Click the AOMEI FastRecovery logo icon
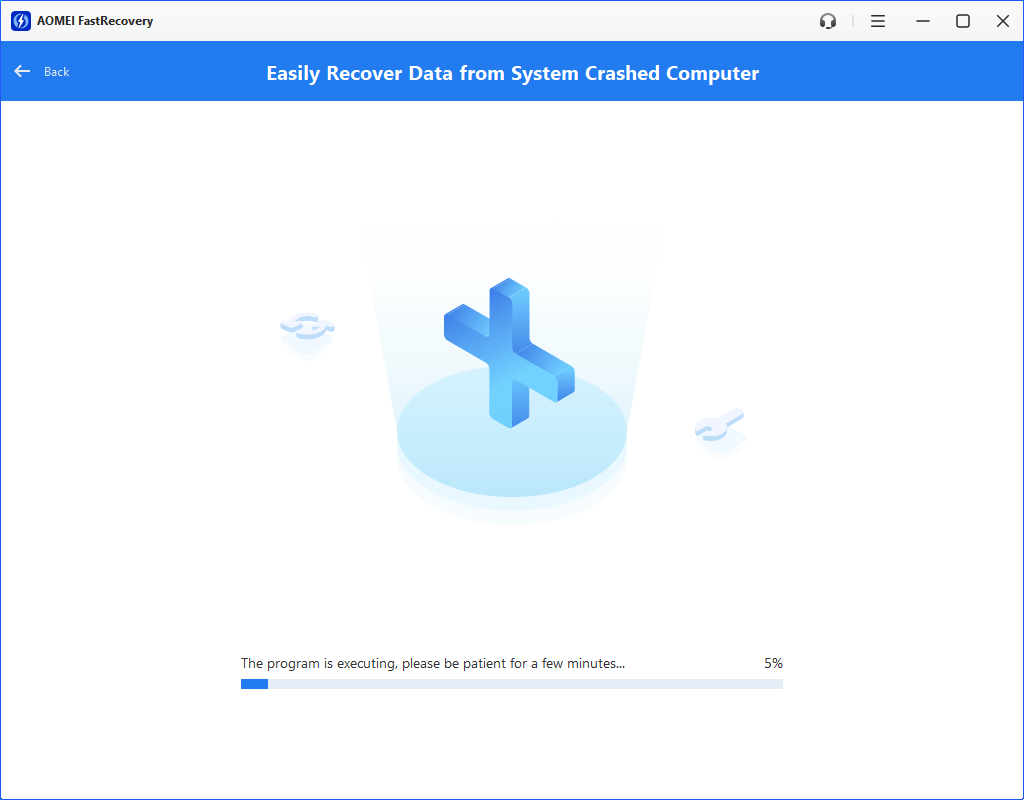Viewport: 1024px width, 800px height. [x=21, y=21]
